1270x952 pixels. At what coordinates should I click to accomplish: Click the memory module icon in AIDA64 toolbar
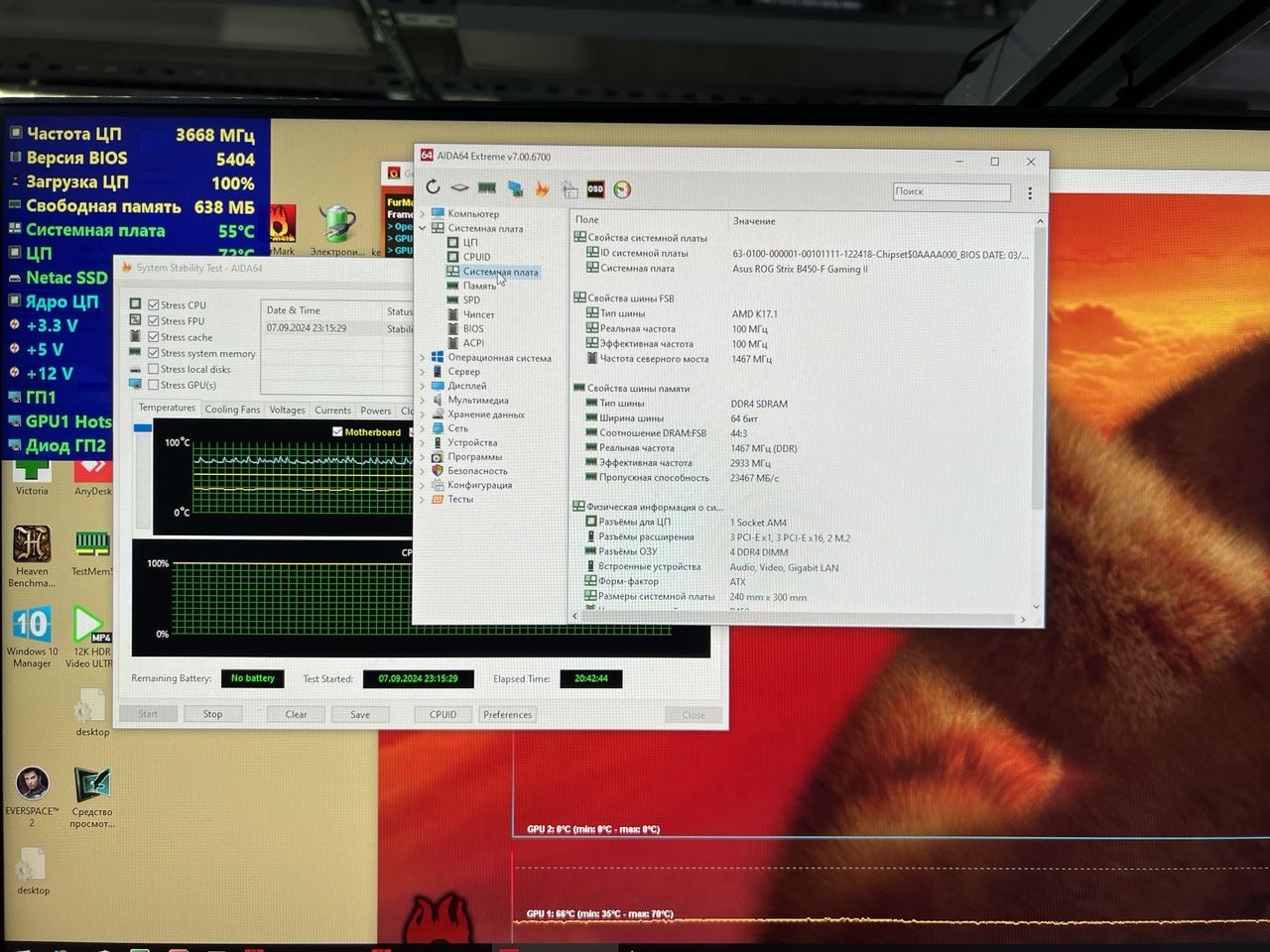click(487, 187)
